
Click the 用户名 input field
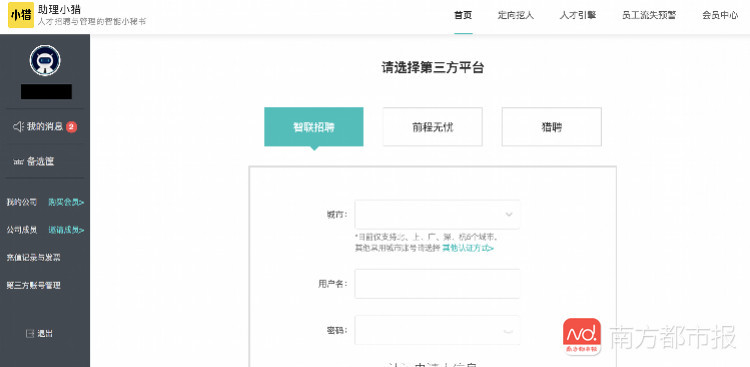click(x=437, y=284)
